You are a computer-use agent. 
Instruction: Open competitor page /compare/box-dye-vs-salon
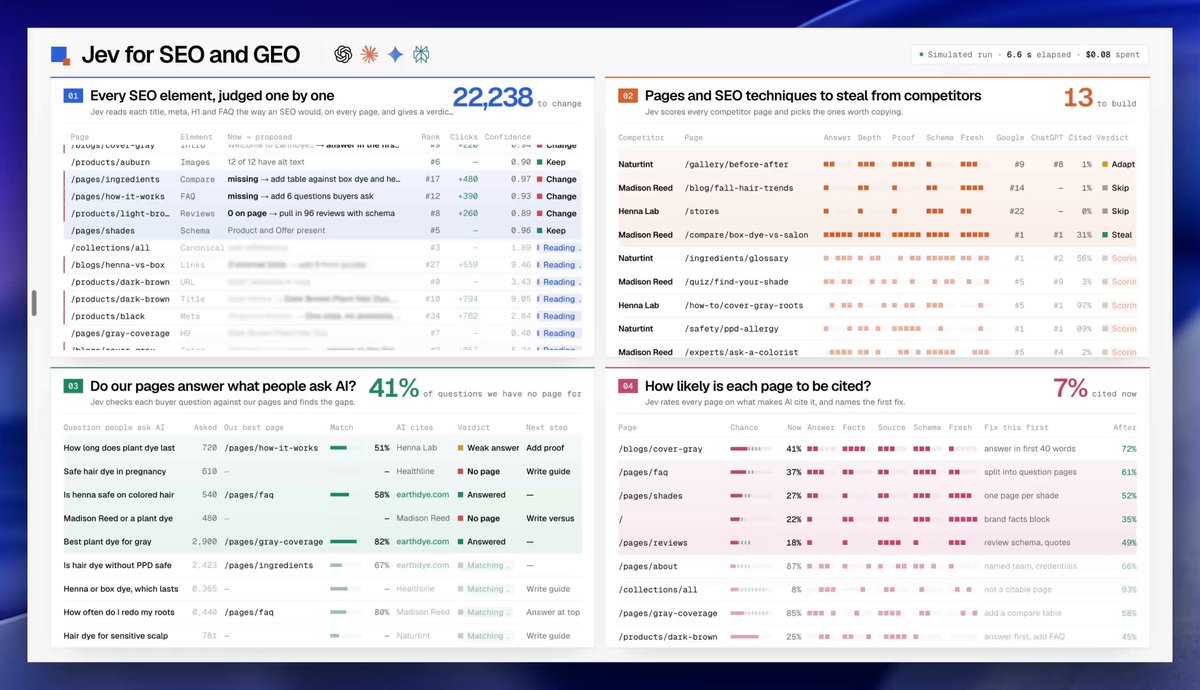[x=748, y=235]
